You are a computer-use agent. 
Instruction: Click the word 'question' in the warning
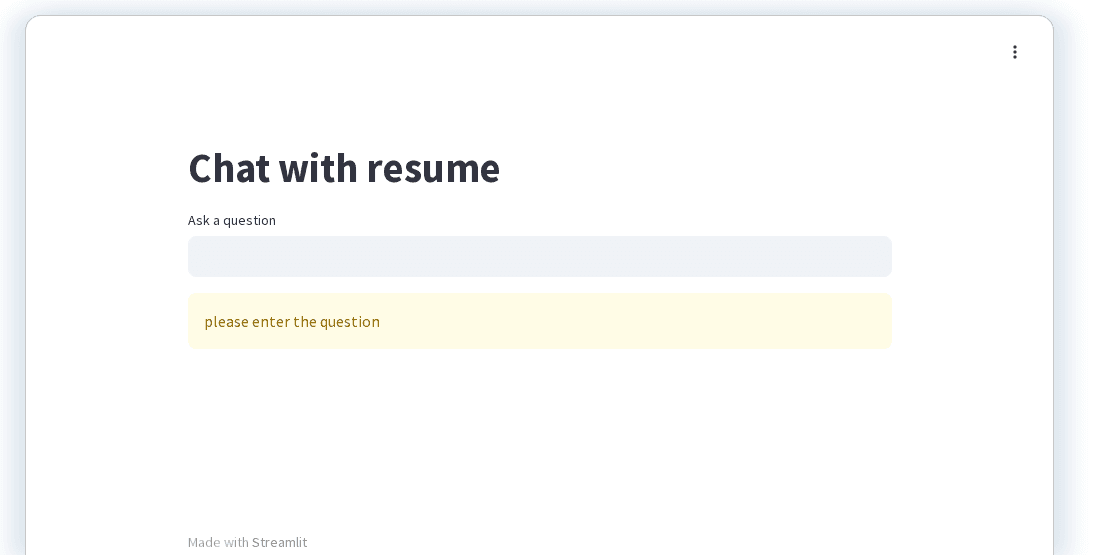tap(350, 322)
